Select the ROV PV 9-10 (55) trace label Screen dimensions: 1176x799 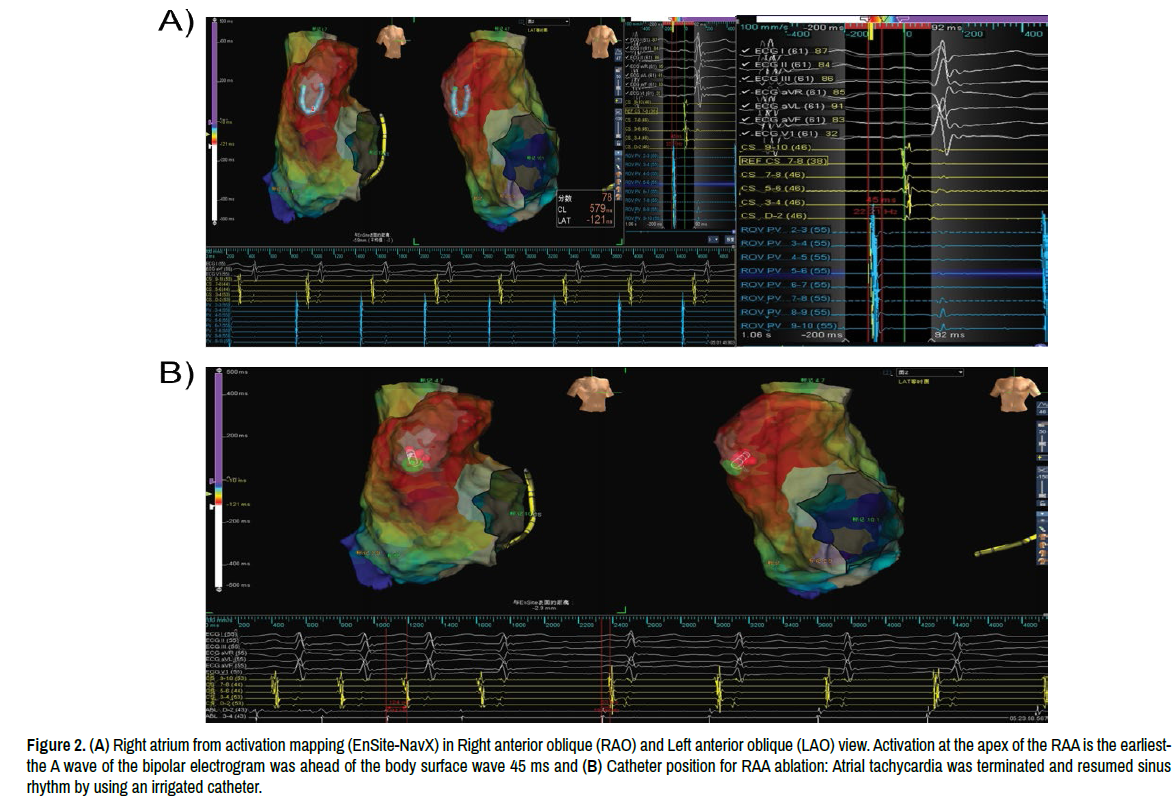click(x=789, y=326)
